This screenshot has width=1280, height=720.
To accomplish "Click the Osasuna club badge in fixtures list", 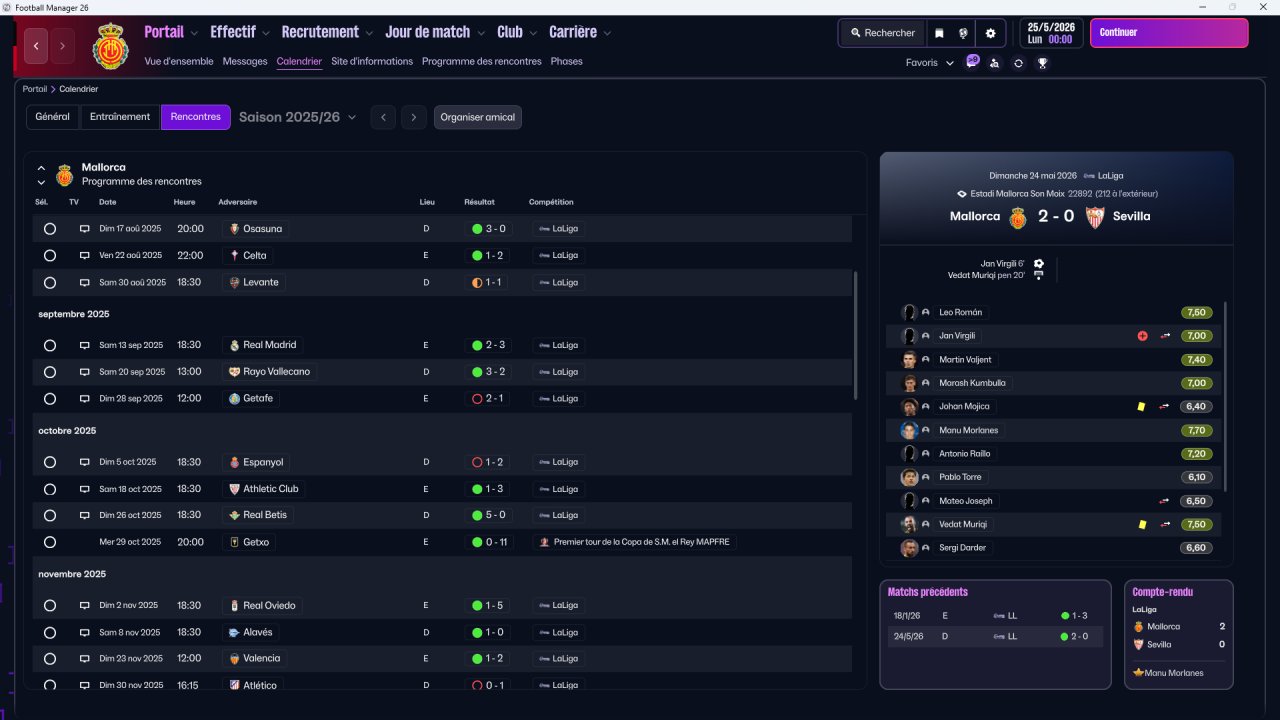I will [x=234, y=229].
